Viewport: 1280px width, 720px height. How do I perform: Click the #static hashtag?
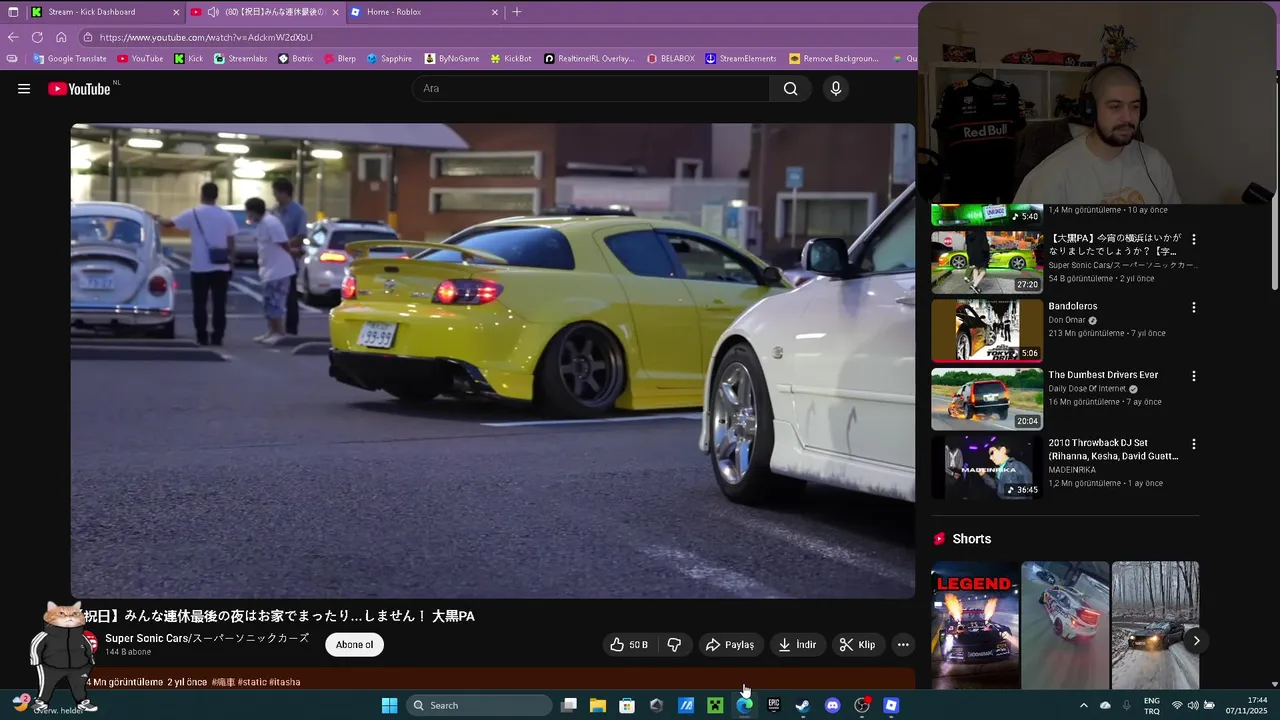(x=251, y=682)
